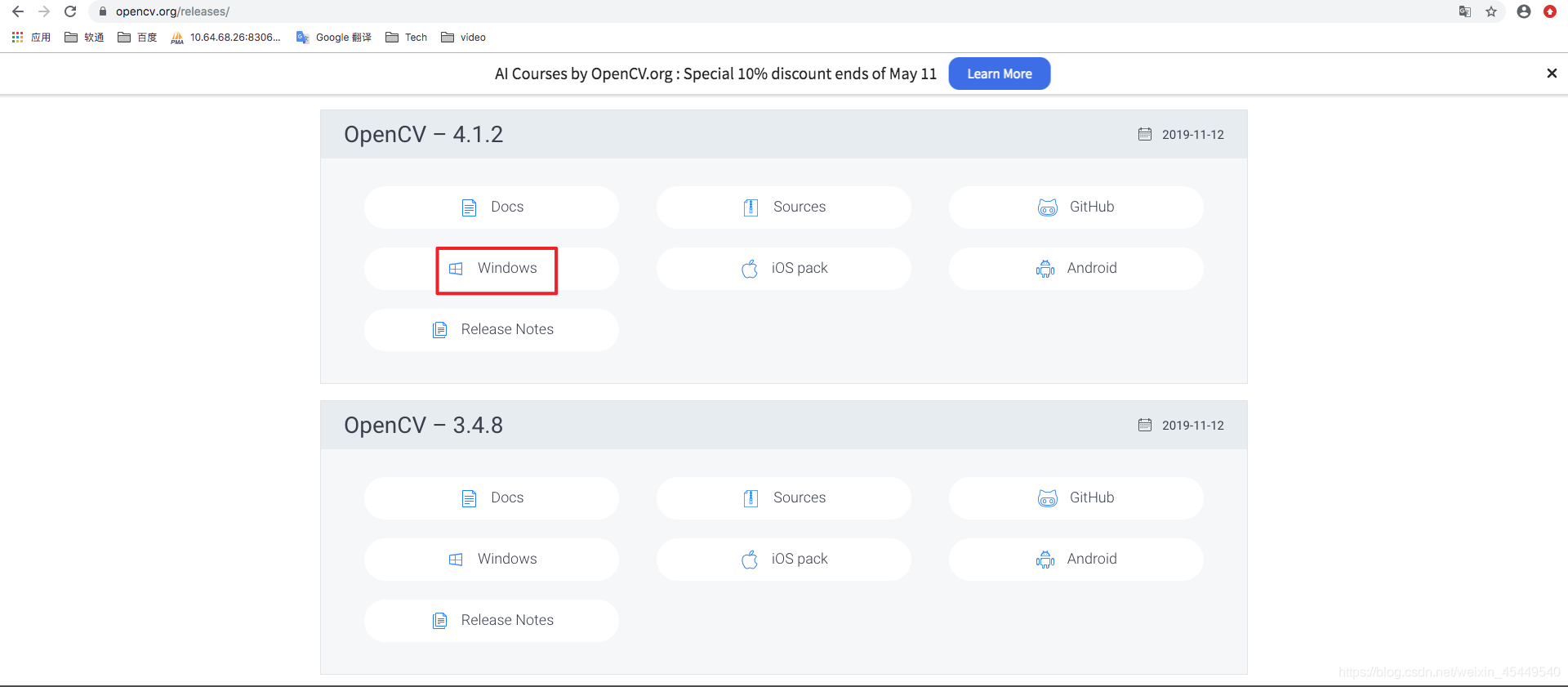Download Android package for OpenCV 4.1.2

[x=1076, y=269]
